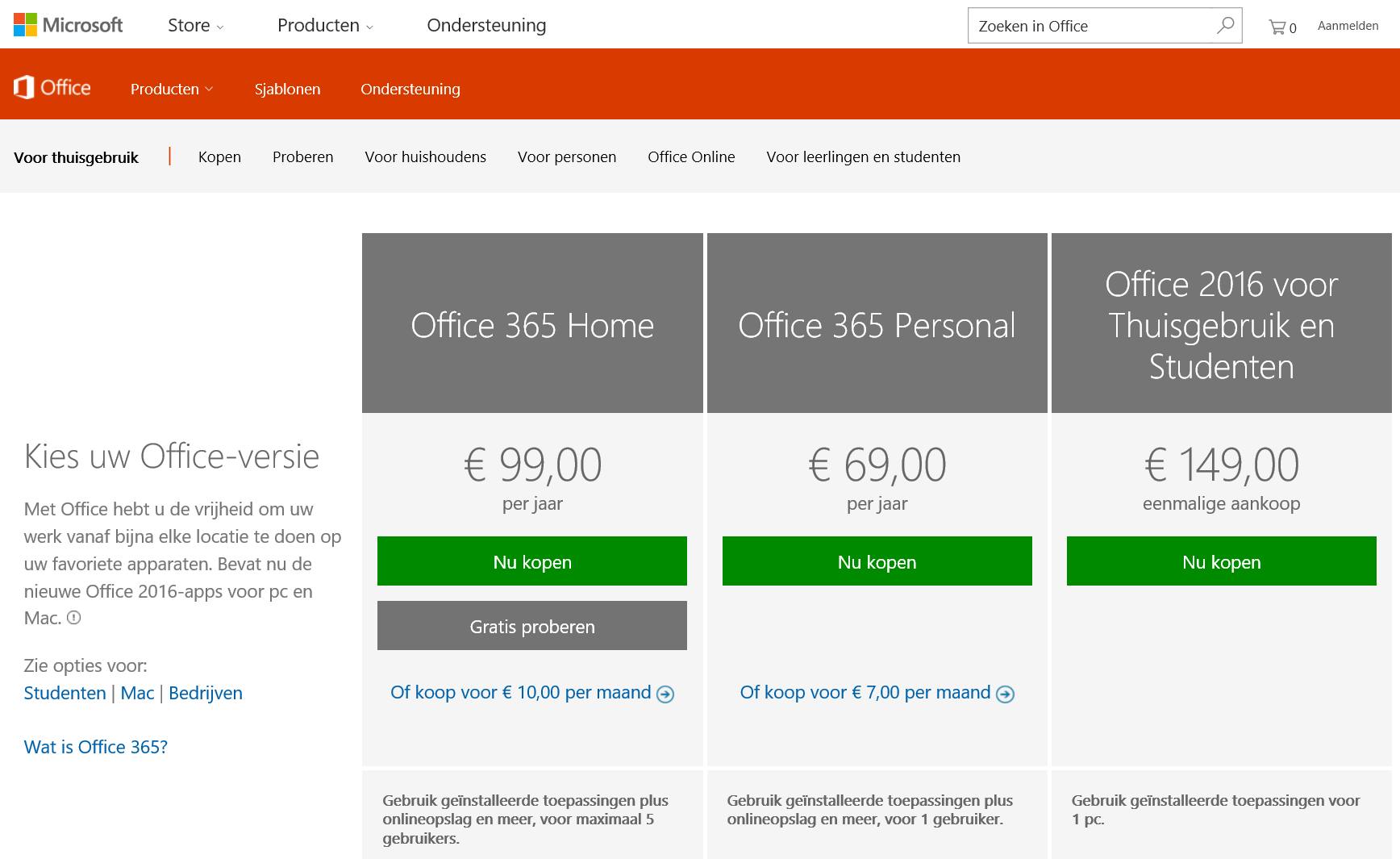Click the Aanmelden sign-in link
The height and width of the screenshot is (859, 1400).
(1348, 26)
